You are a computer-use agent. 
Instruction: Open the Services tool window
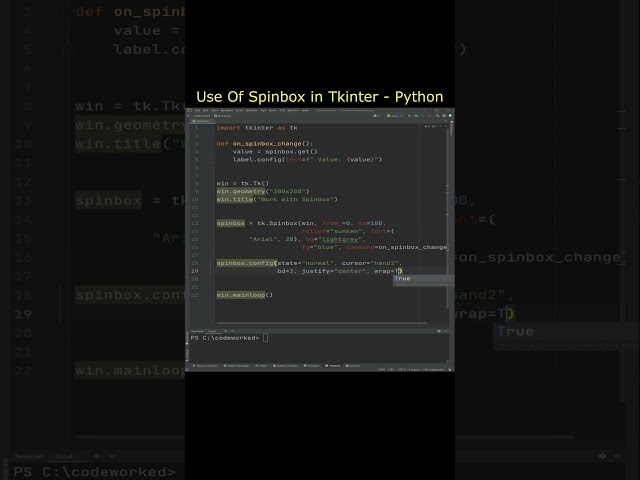(x=353, y=366)
